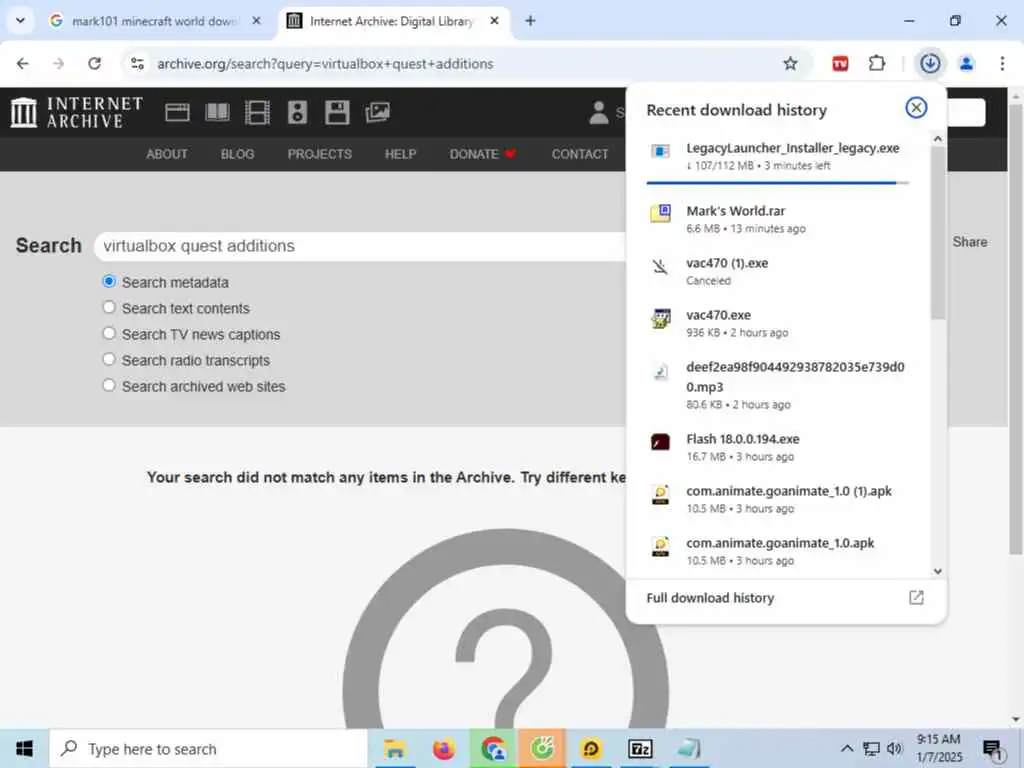Open Flash 18.0.0.194.exe download entry

778,447
